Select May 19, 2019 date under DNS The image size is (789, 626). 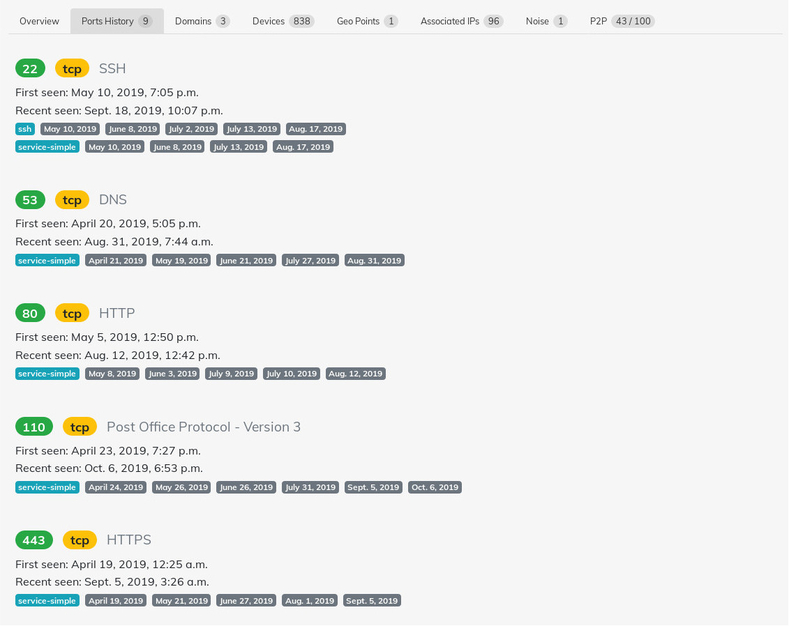pyautogui.click(x=181, y=261)
